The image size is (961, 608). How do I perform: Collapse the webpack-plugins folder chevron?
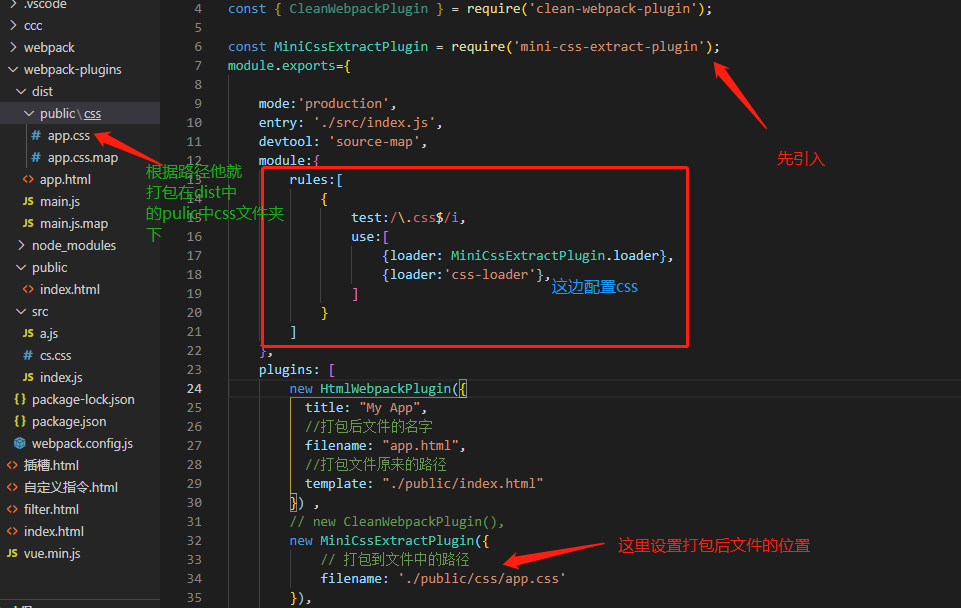click(13, 69)
